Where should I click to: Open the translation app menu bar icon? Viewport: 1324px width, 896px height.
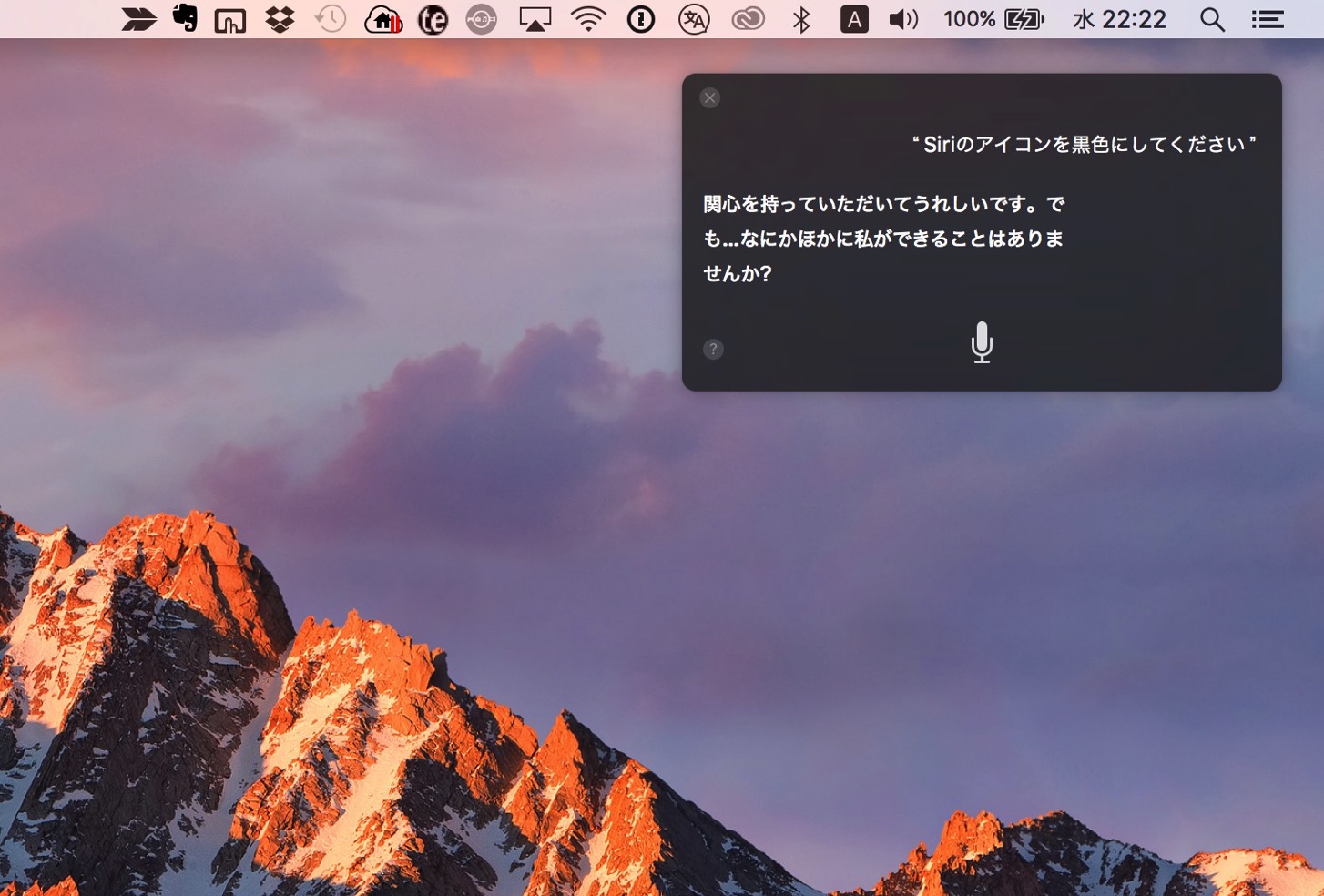click(694, 19)
